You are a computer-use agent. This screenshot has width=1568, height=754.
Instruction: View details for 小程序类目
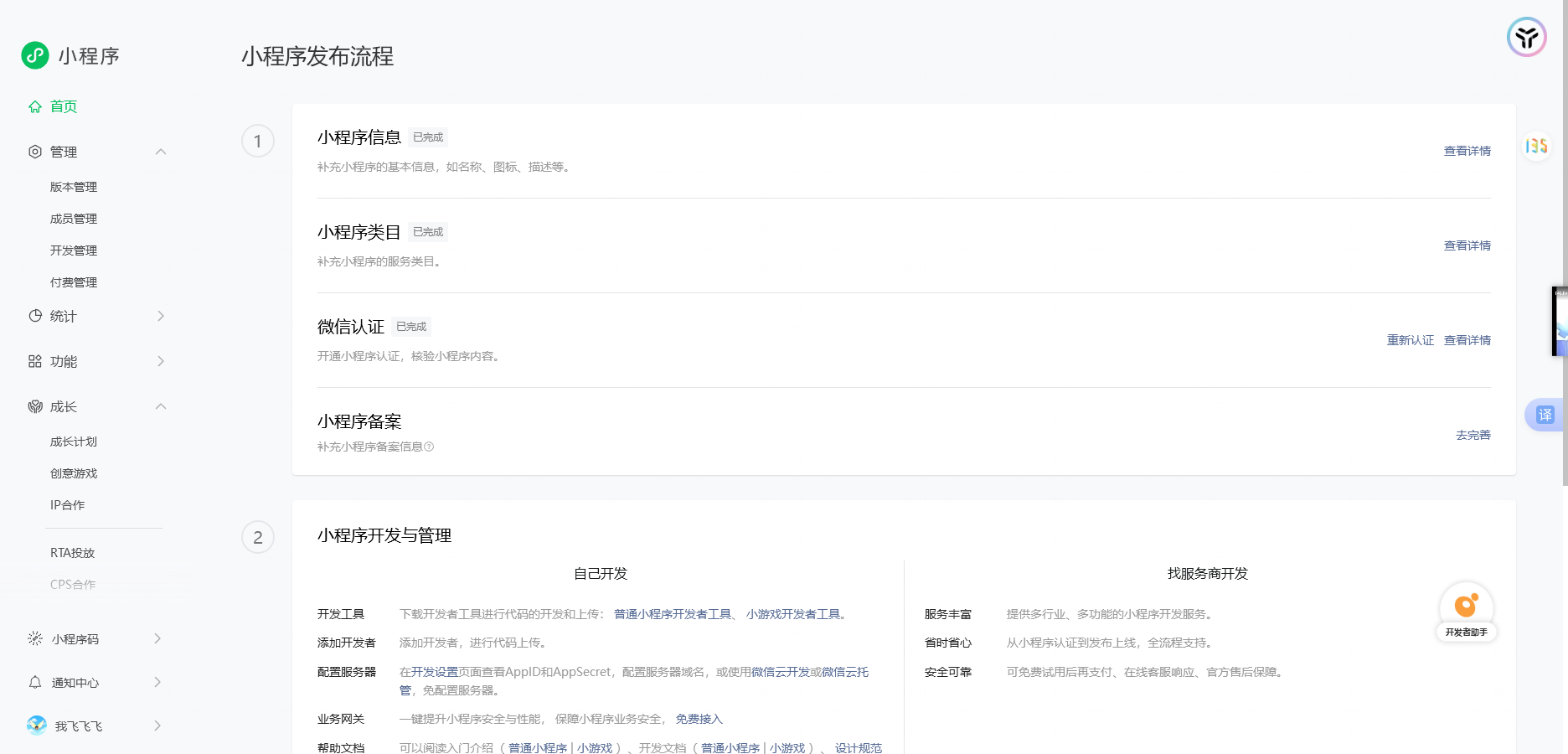(x=1467, y=245)
